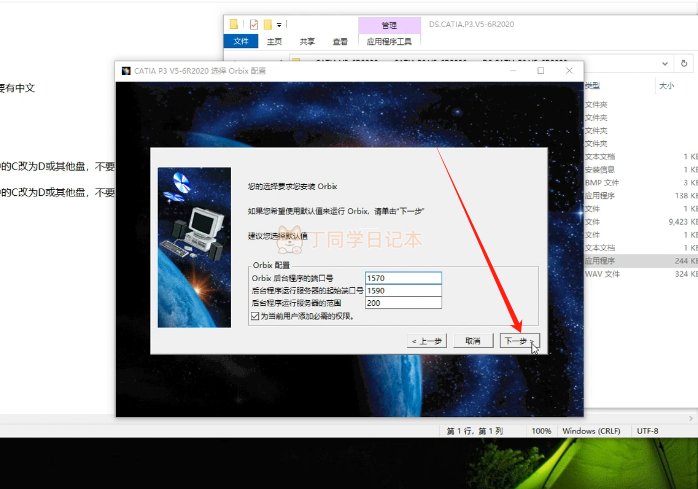Close the CATIA Orbix configuration window
This screenshot has height=489, width=698.
569,70
